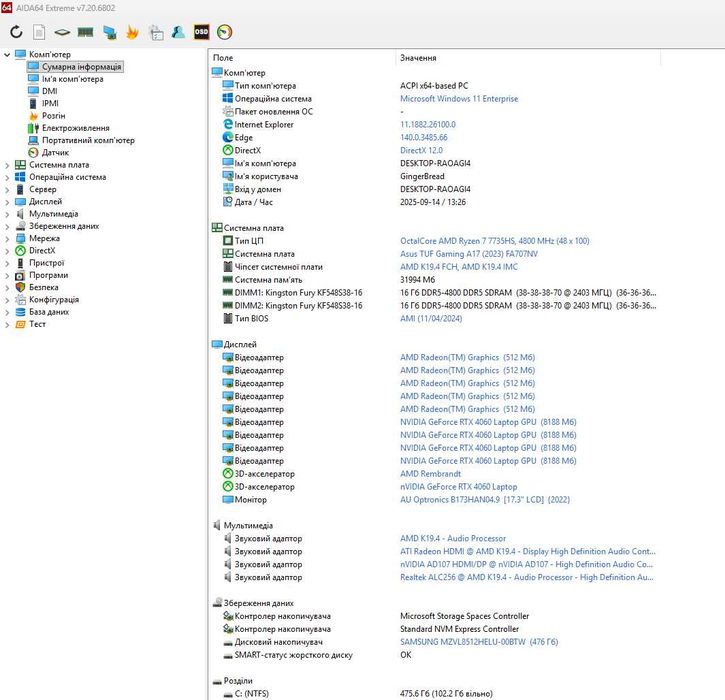The width and height of the screenshot is (725, 700).
Task: Click the AIDA64 app icon in title bar
Action: [6, 7]
